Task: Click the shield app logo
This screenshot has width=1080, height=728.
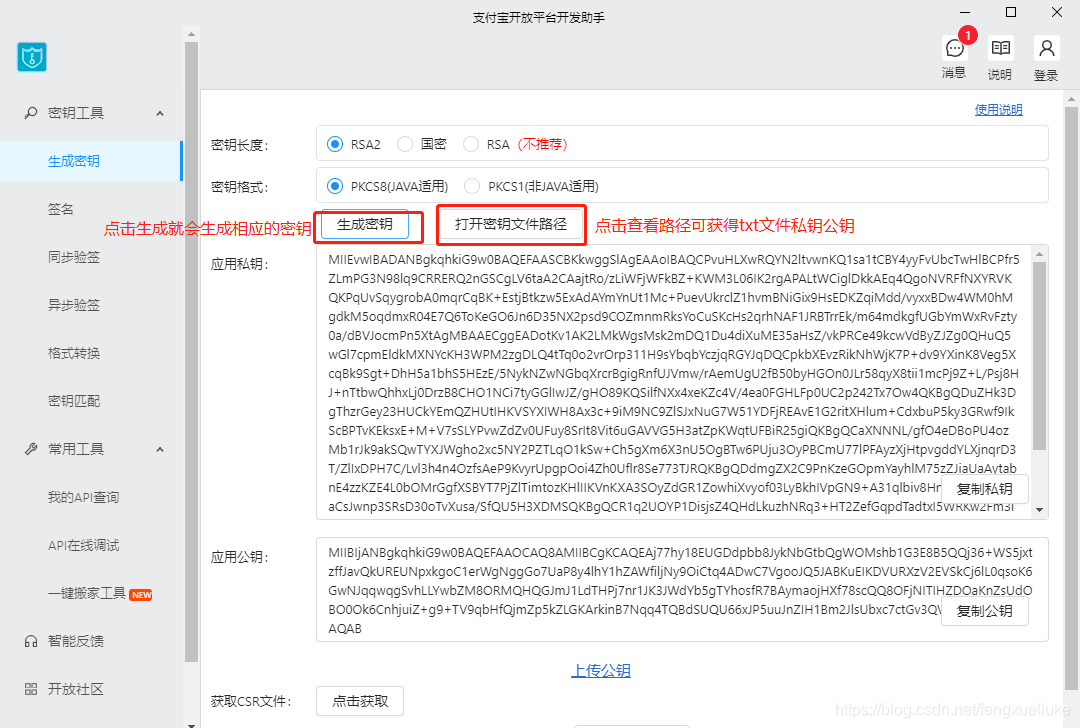Action: 31,57
